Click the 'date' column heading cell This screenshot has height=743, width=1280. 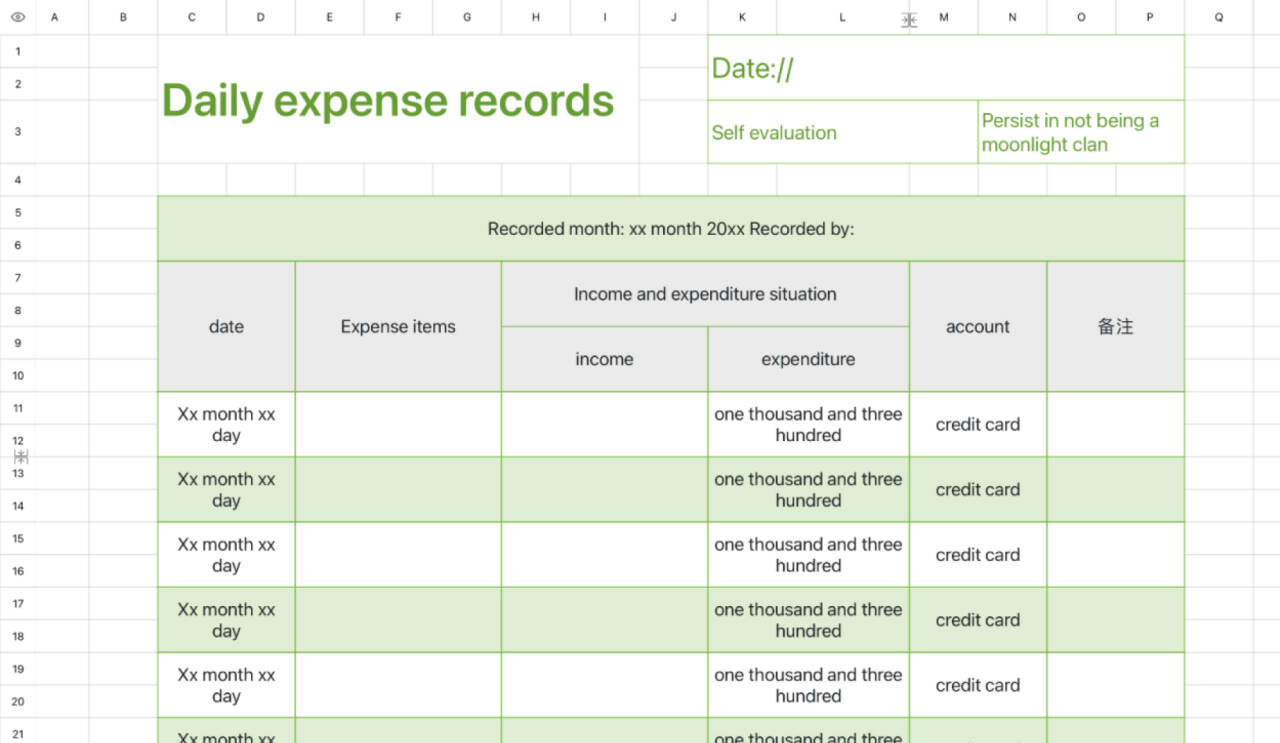(x=226, y=327)
